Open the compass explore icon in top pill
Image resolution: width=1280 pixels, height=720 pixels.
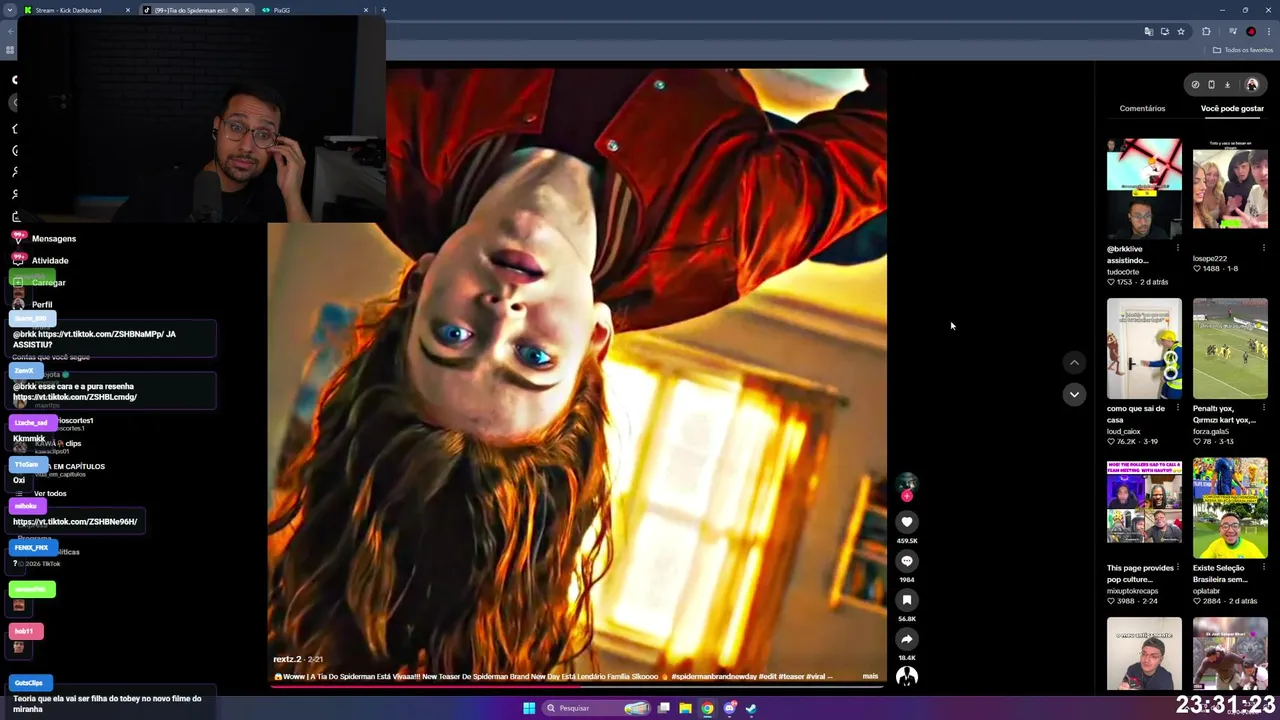click(1195, 85)
